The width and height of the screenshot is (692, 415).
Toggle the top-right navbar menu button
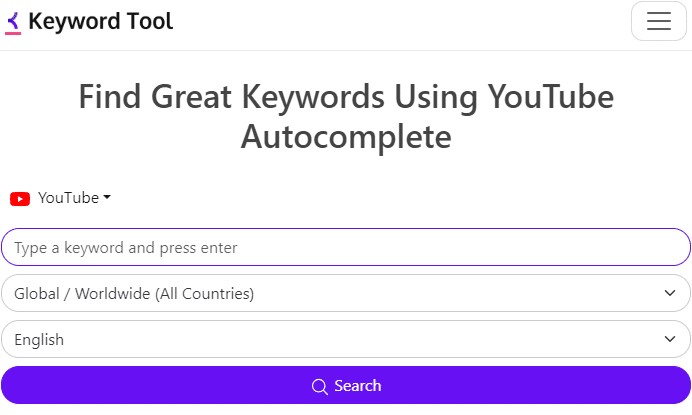[x=658, y=22]
